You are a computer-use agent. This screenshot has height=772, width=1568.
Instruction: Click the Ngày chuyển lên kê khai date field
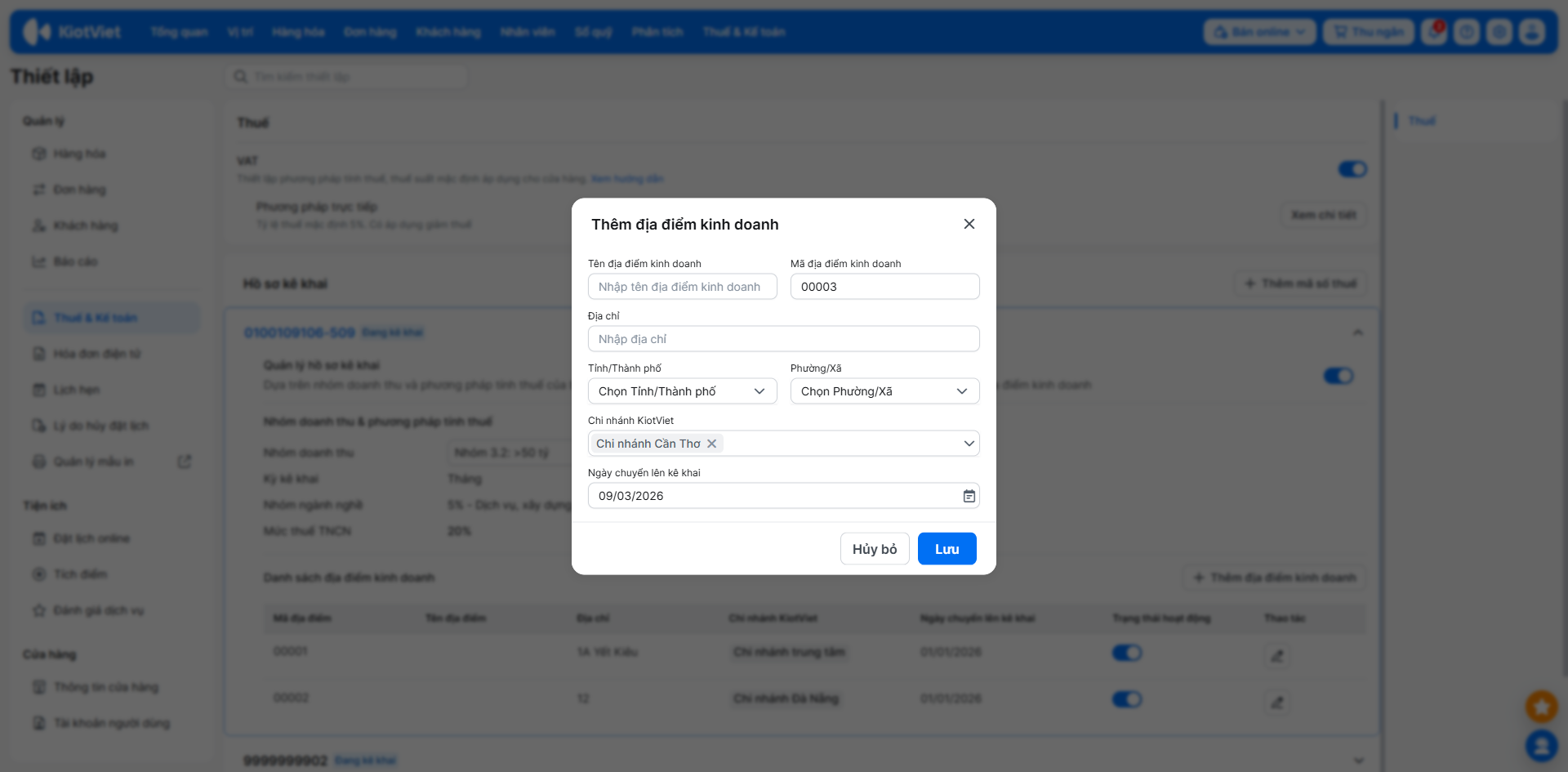pyautogui.click(x=783, y=496)
